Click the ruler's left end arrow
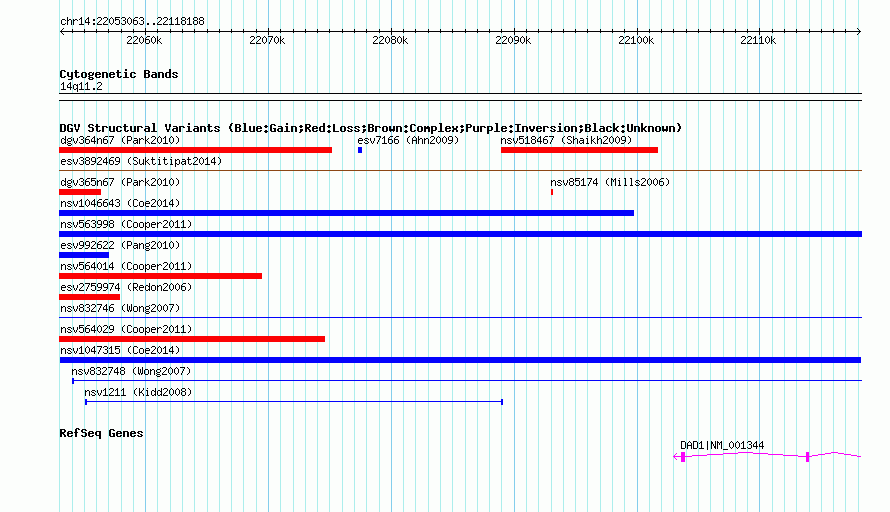 (x=62, y=32)
